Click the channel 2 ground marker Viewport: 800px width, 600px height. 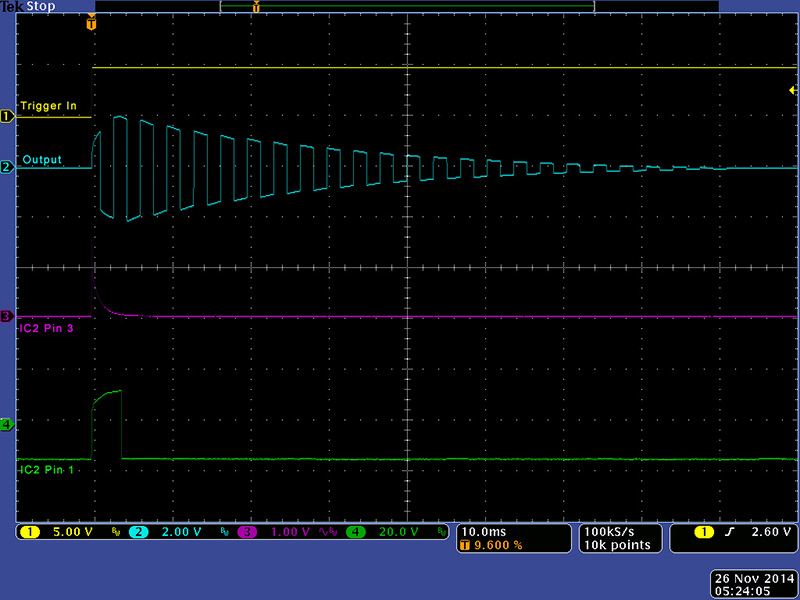7,167
